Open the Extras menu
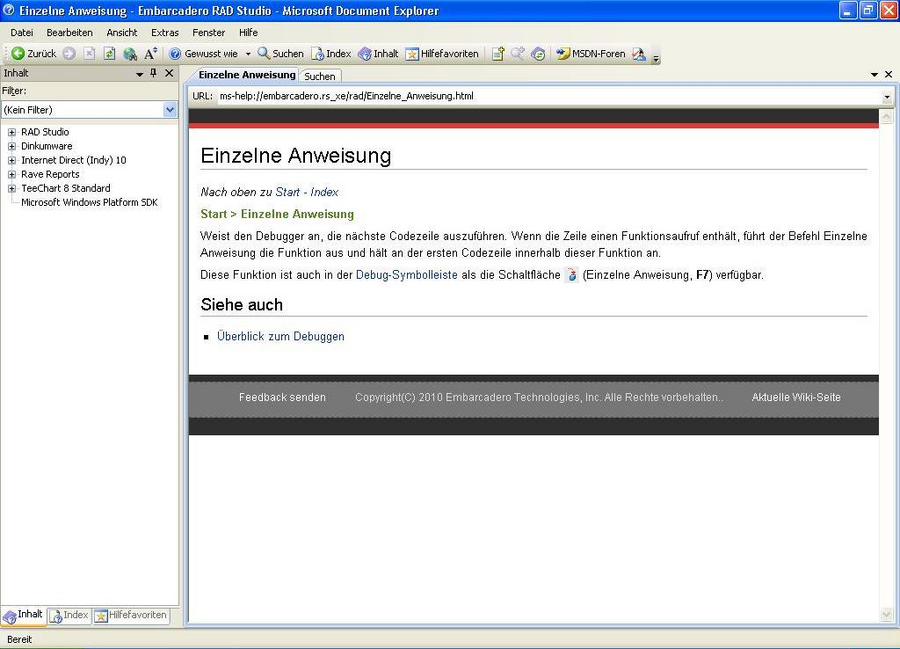The image size is (900, 649). 165,33
